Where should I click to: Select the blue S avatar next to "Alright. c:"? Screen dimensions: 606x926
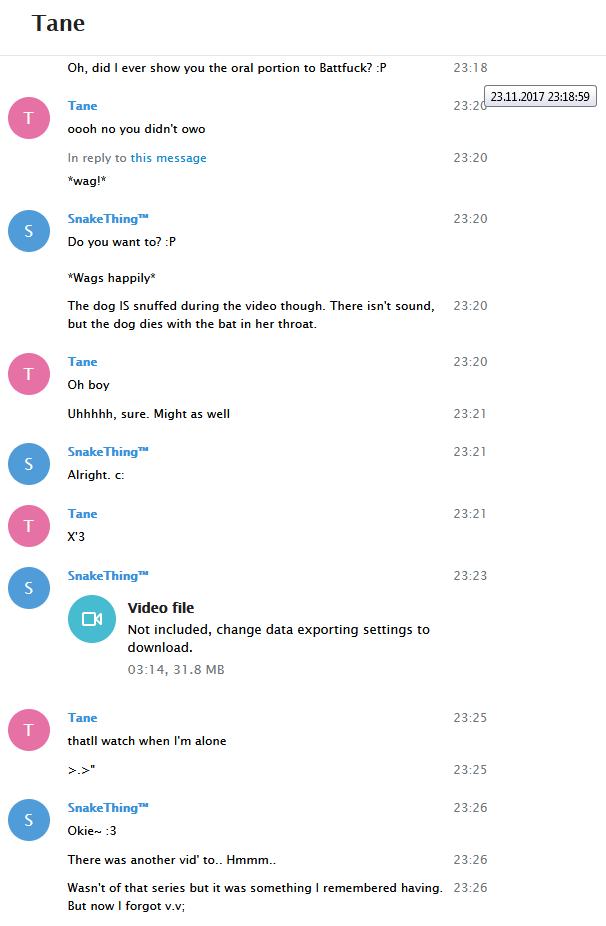29,464
